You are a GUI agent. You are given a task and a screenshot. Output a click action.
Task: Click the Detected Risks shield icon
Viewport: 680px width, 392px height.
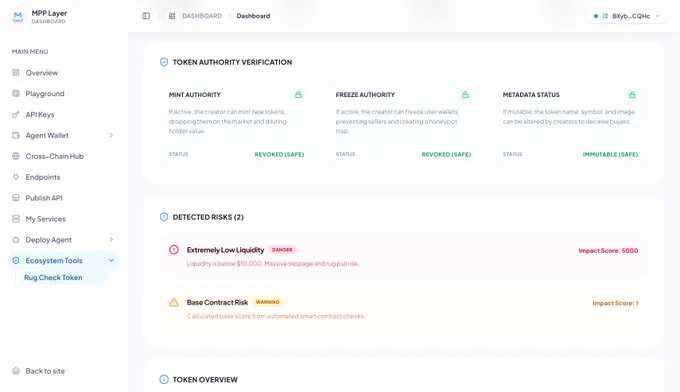coord(164,217)
